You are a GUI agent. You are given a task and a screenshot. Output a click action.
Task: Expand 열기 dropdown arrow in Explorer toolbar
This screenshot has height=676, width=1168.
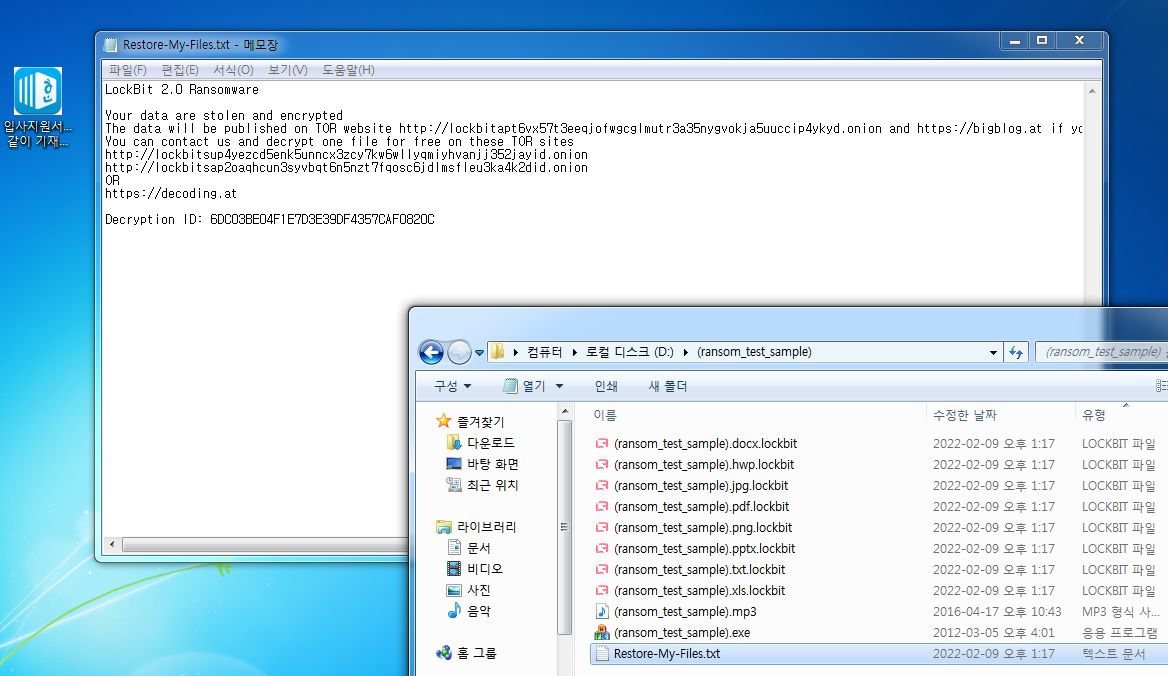click(x=559, y=386)
